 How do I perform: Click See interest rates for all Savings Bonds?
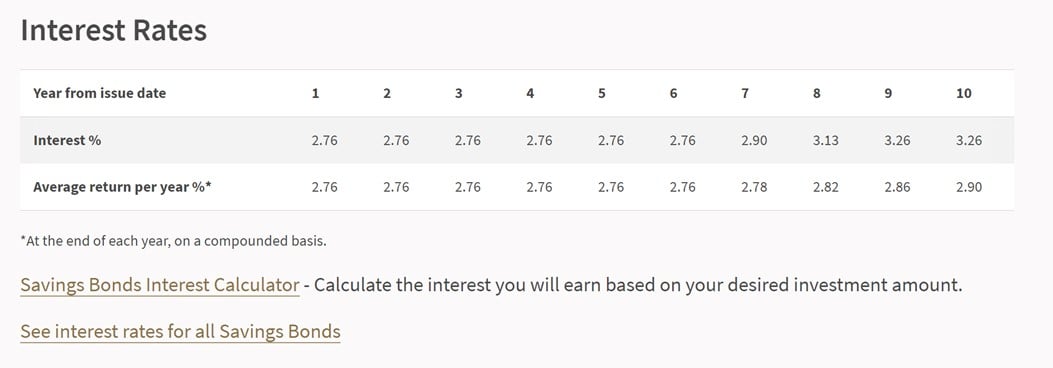click(180, 331)
